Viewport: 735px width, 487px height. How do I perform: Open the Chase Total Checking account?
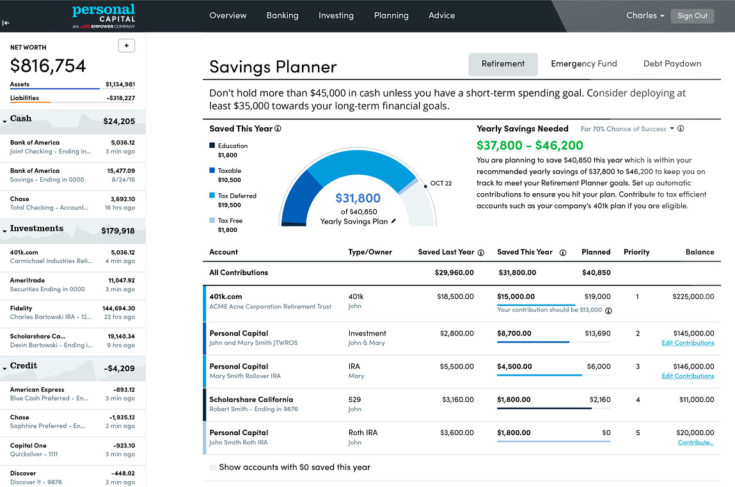(x=73, y=203)
